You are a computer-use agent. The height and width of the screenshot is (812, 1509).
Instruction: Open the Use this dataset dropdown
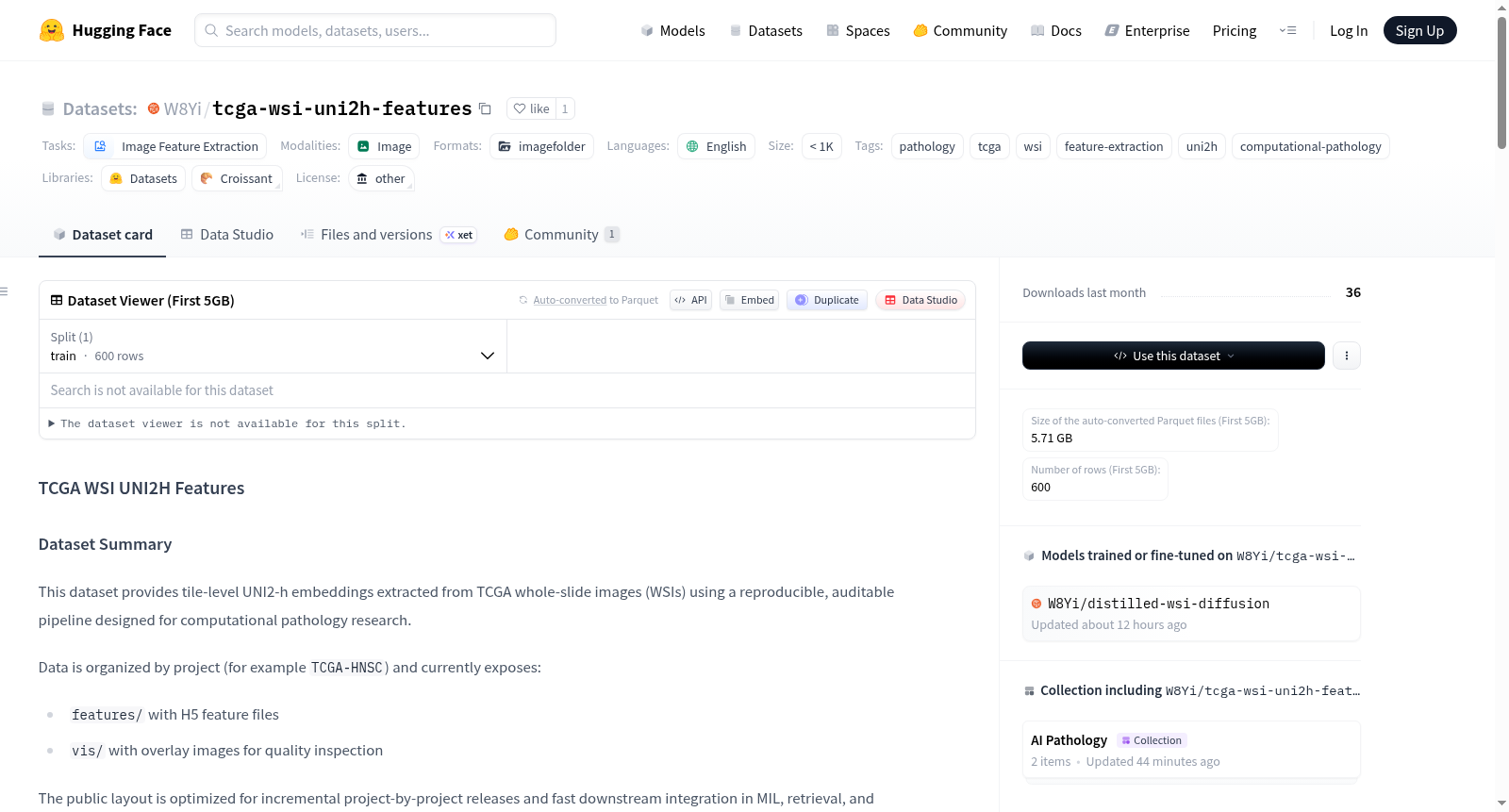(x=1173, y=356)
